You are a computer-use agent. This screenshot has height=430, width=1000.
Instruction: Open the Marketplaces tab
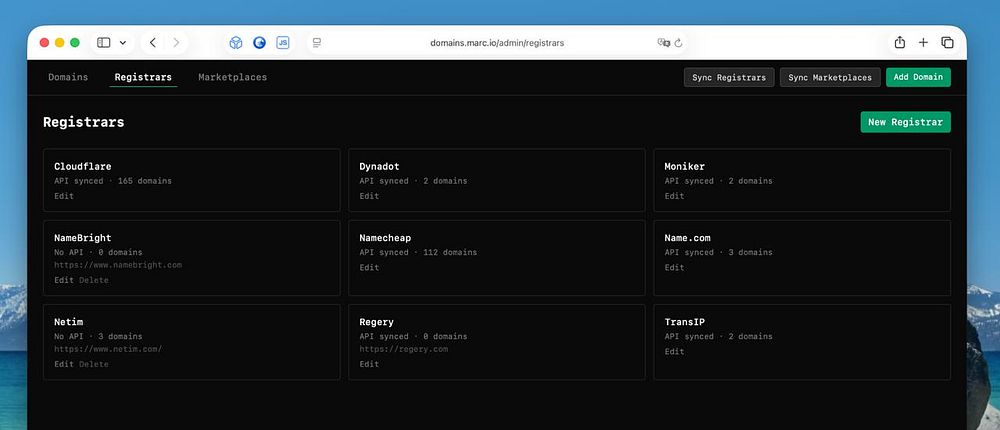pyautogui.click(x=233, y=77)
